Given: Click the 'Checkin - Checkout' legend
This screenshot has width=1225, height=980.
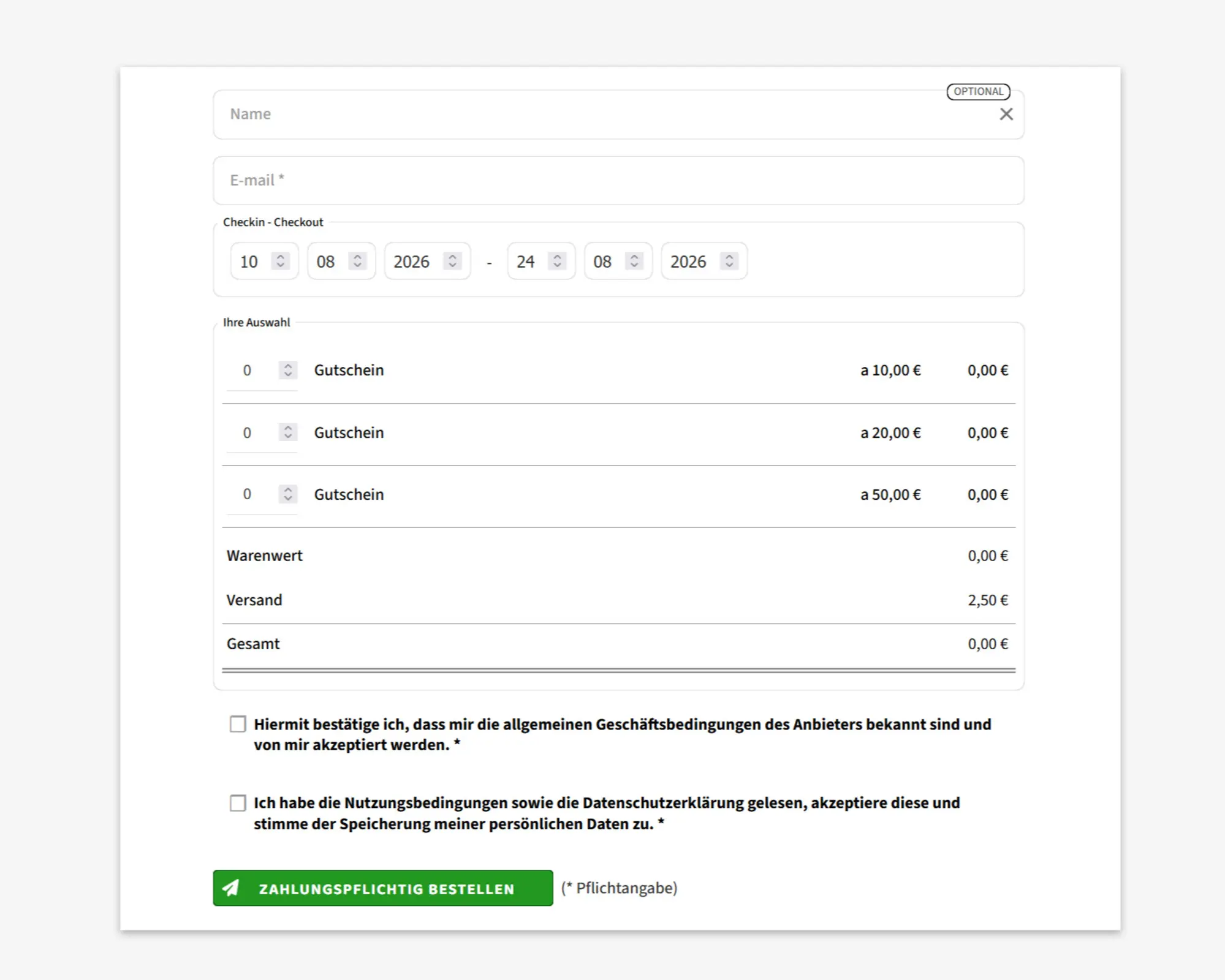Looking at the screenshot, I should coord(273,222).
